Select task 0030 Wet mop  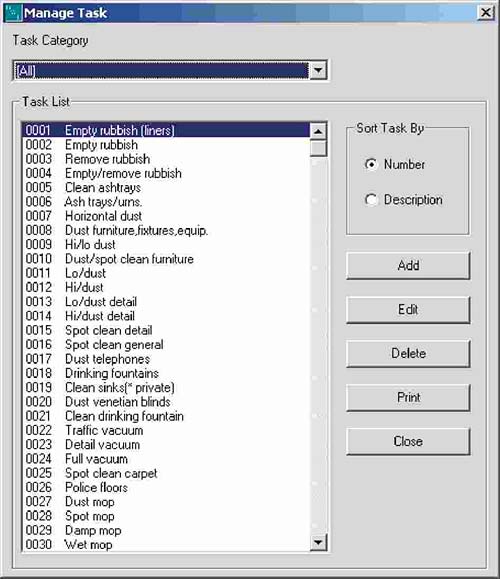(x=166, y=545)
